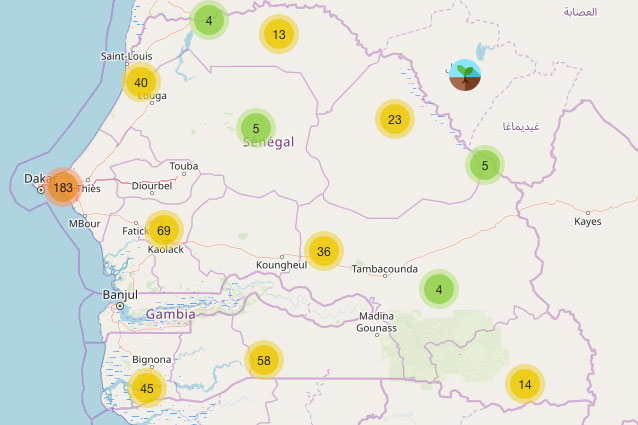Click the yellow 13 cluster marker

[x=279, y=35]
